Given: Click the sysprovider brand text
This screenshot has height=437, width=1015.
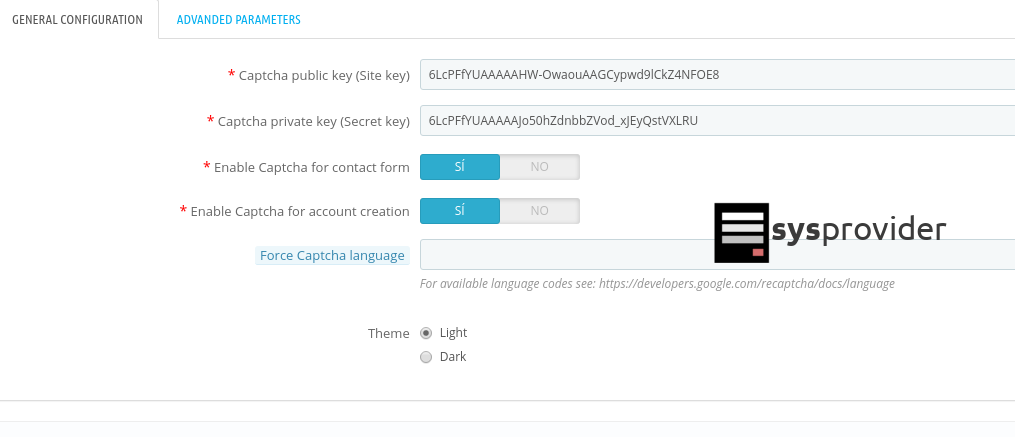Looking at the screenshot, I should [x=858, y=231].
